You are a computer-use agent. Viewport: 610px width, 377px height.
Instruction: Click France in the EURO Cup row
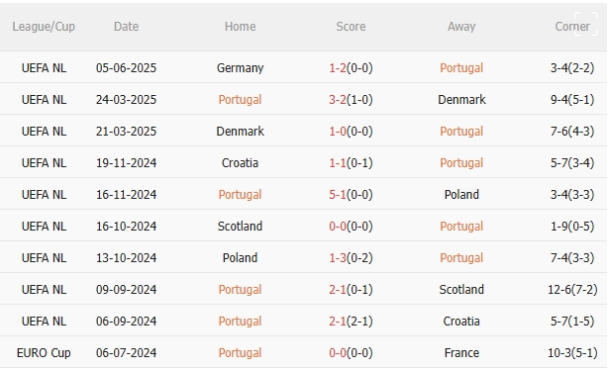(461, 352)
